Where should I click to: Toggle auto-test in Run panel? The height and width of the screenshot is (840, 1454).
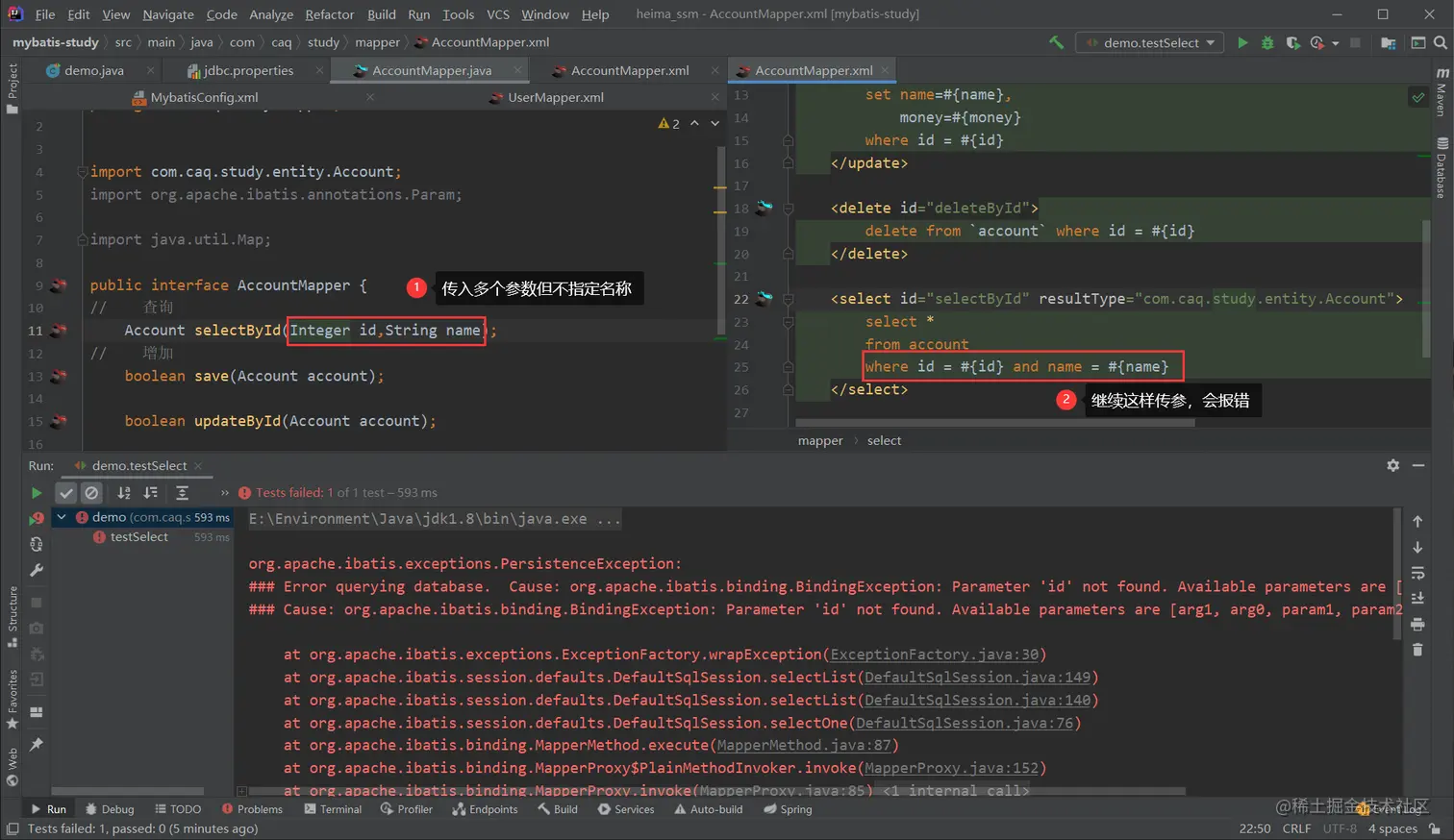[37, 544]
